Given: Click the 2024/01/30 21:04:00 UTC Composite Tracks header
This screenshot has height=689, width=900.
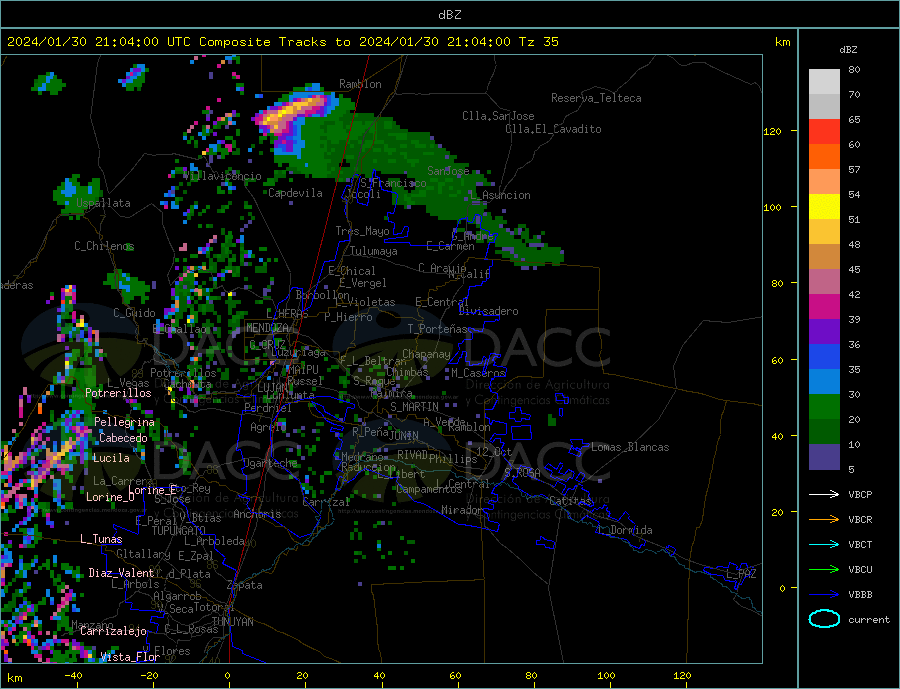Looking at the screenshot, I should click(x=282, y=42).
